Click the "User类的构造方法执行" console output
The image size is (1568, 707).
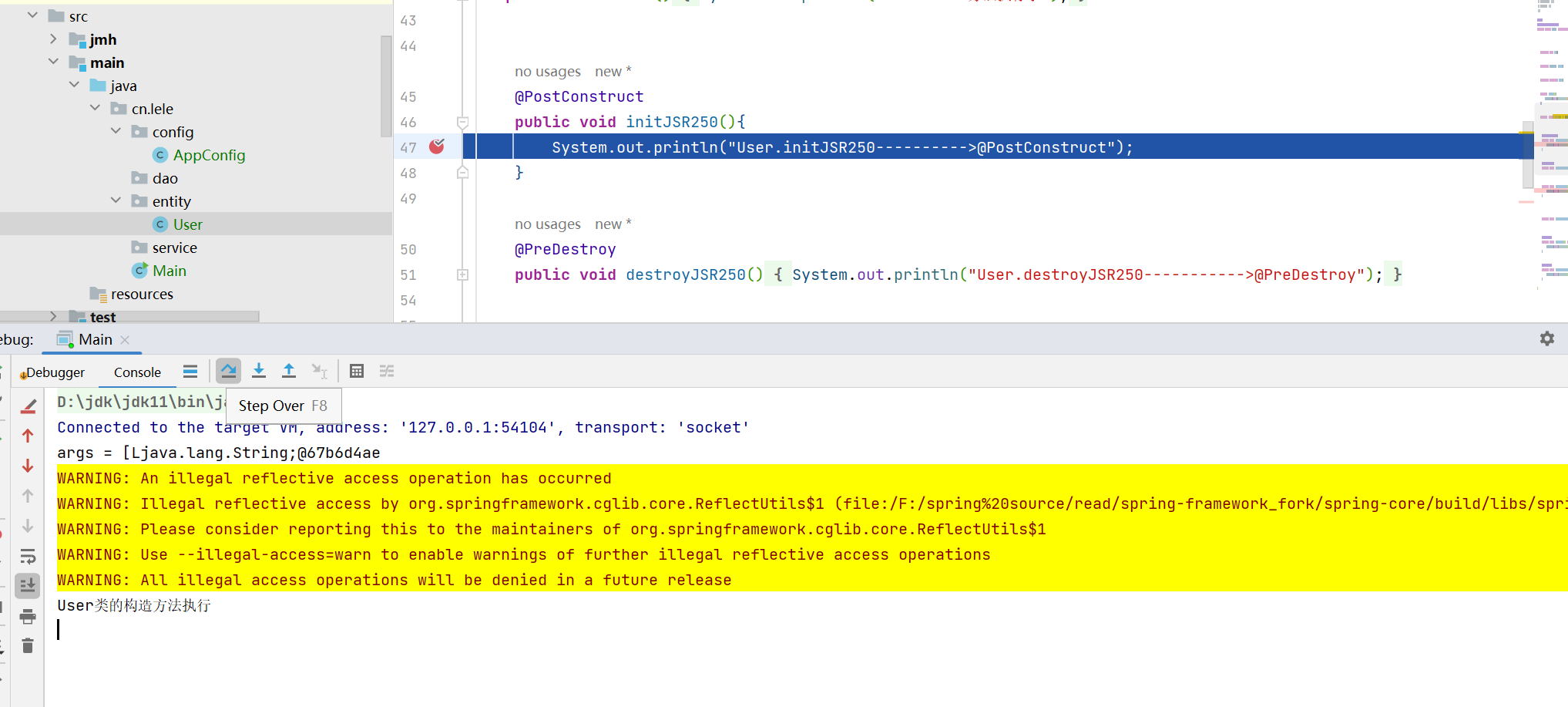tap(133, 605)
